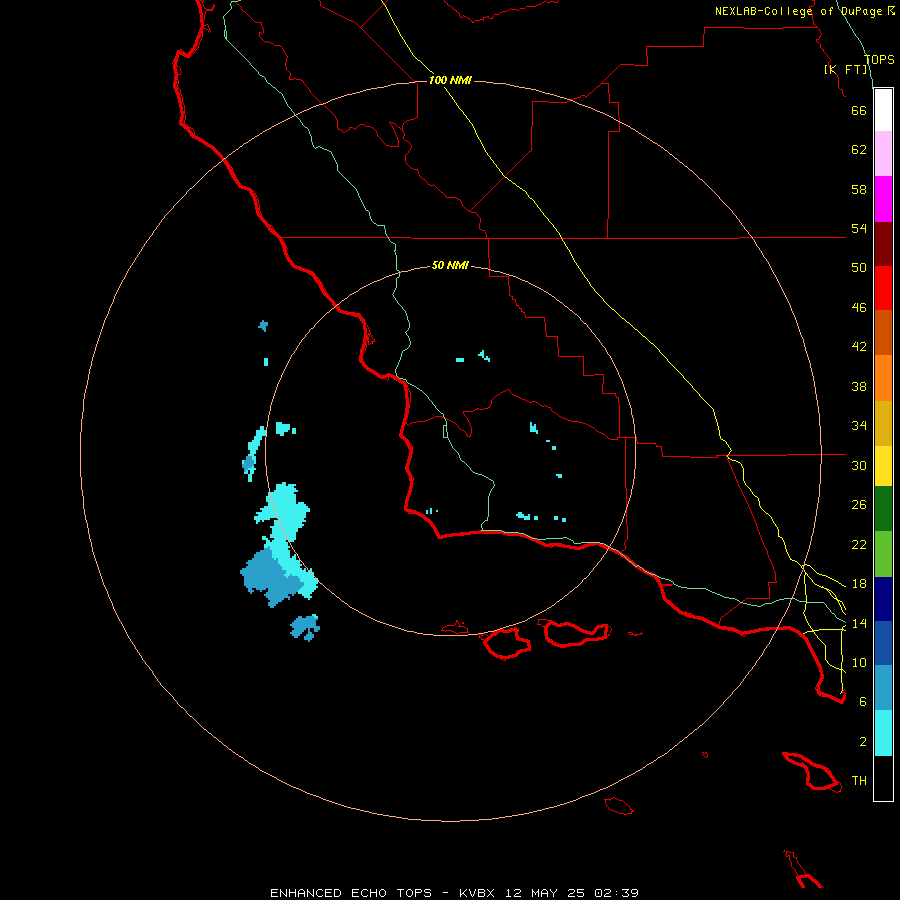
Task: Click the ENHANCED ECHO TOPS caption text
Action: [x=351, y=893]
